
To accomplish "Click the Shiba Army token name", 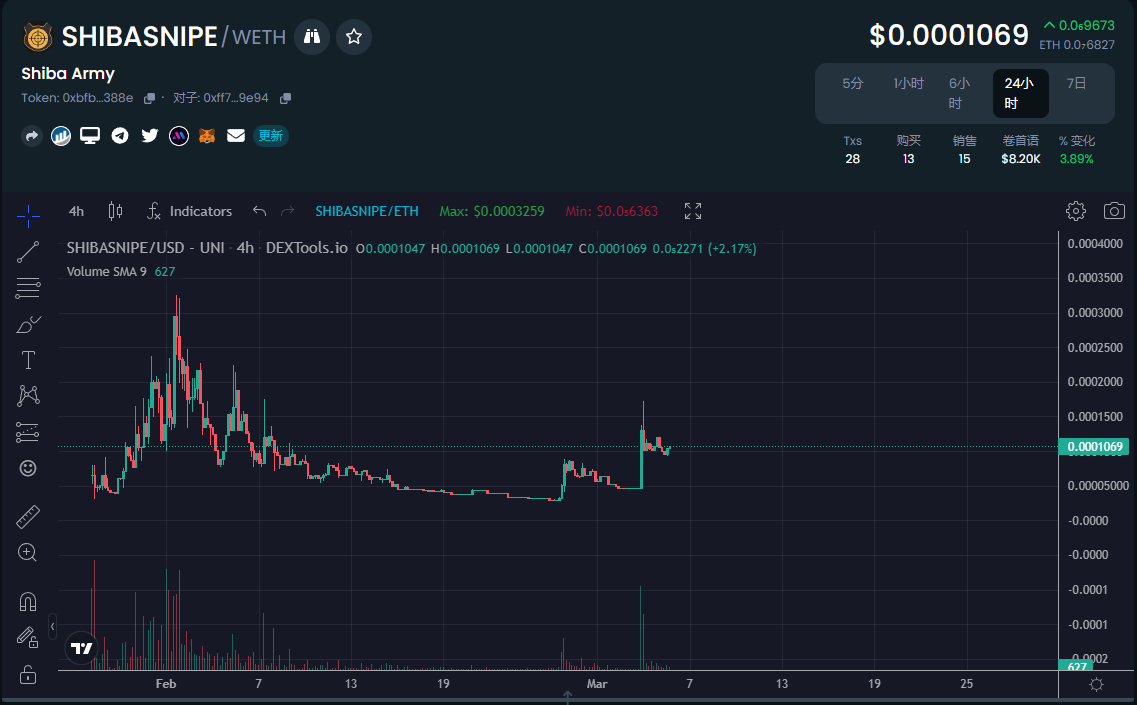I will pos(68,73).
